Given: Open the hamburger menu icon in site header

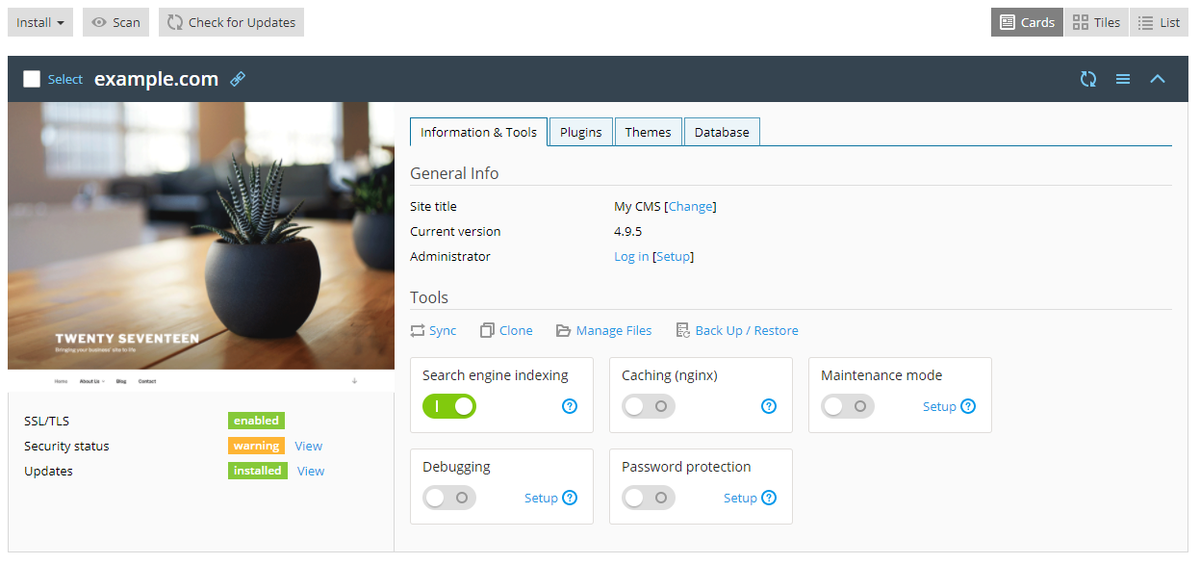Looking at the screenshot, I should coord(1123,79).
